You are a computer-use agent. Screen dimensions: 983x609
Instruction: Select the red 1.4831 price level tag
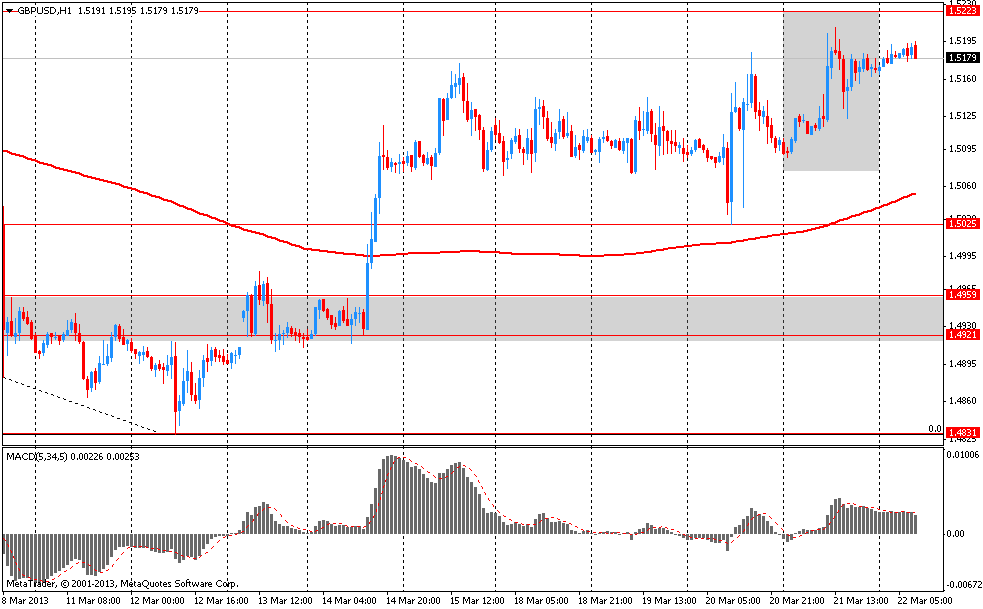tap(962, 433)
